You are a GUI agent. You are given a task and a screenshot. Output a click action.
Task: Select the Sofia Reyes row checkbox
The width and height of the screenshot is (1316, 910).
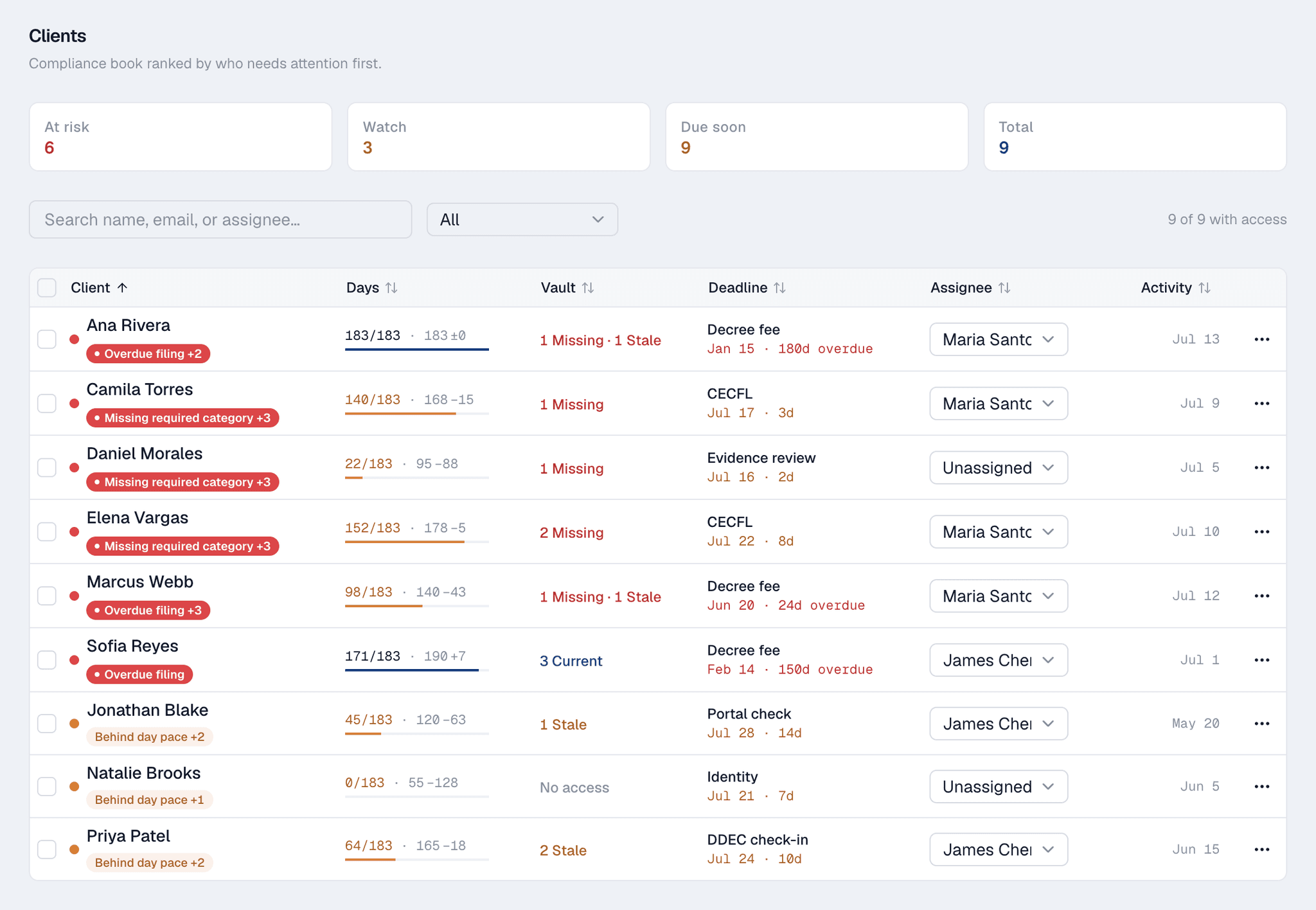[x=47, y=660]
